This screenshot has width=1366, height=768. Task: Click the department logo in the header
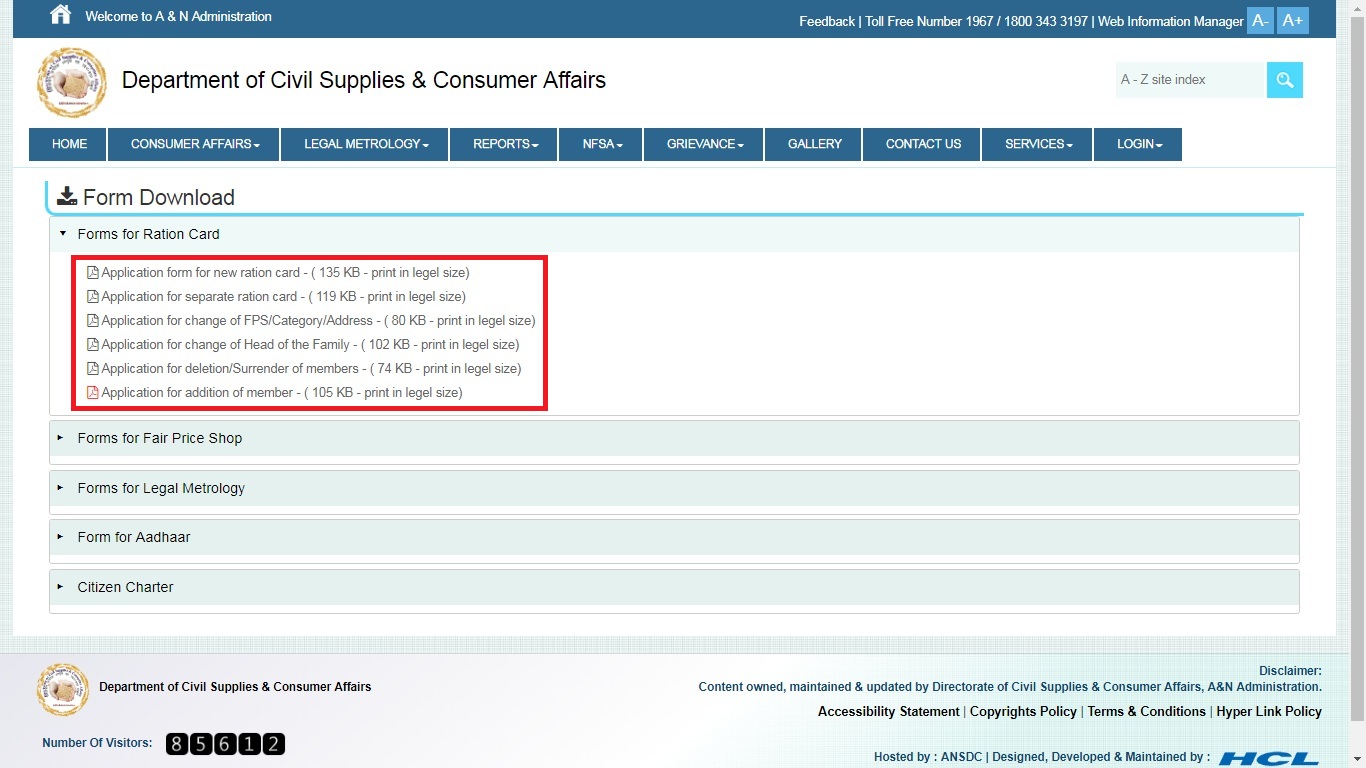(x=71, y=82)
